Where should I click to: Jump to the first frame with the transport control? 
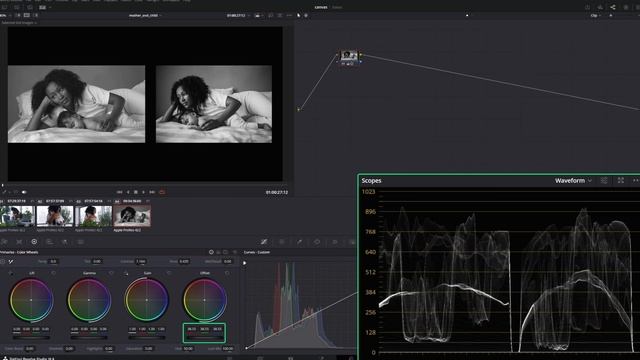[x=120, y=192]
